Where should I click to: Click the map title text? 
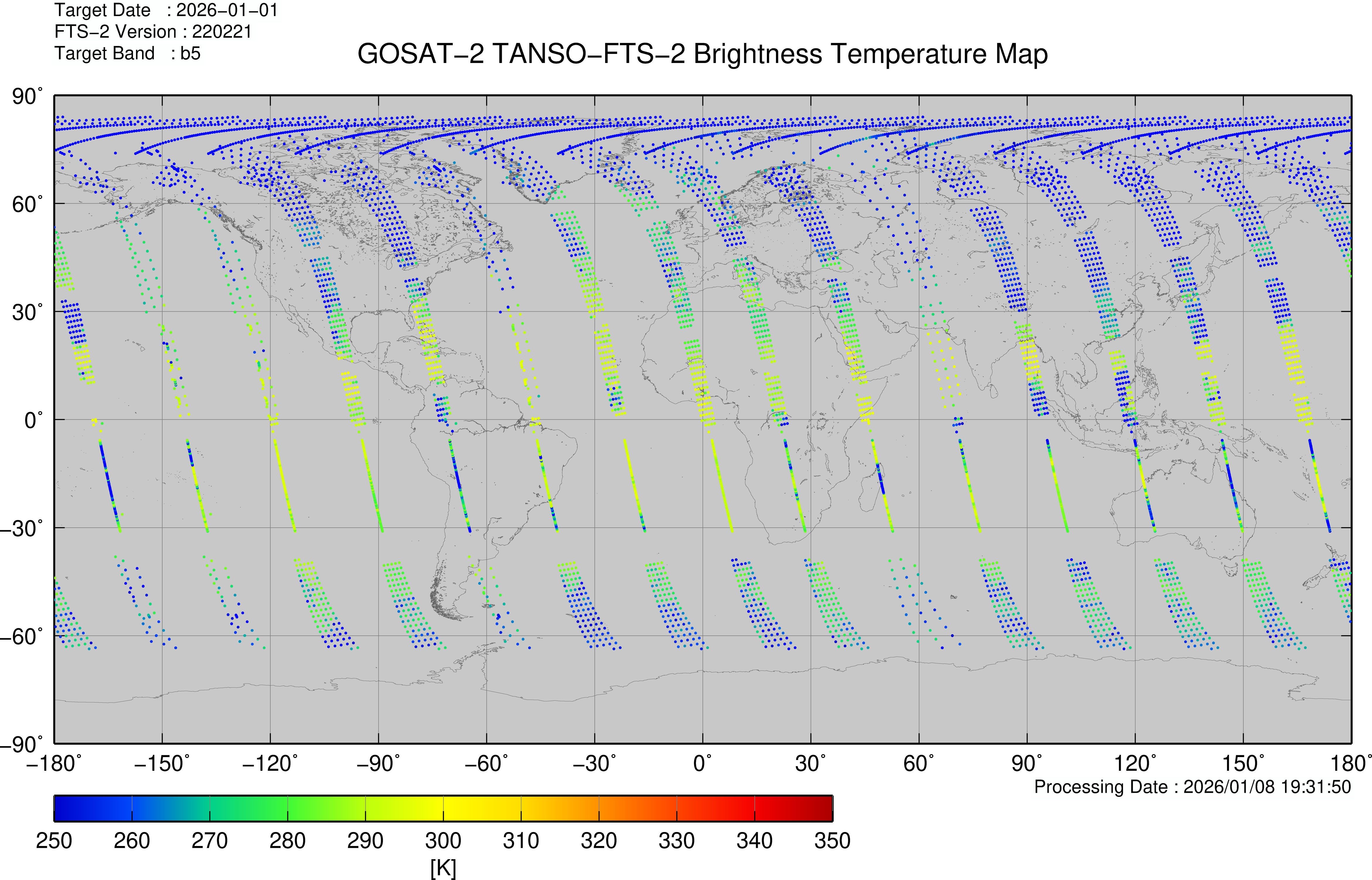click(702, 54)
